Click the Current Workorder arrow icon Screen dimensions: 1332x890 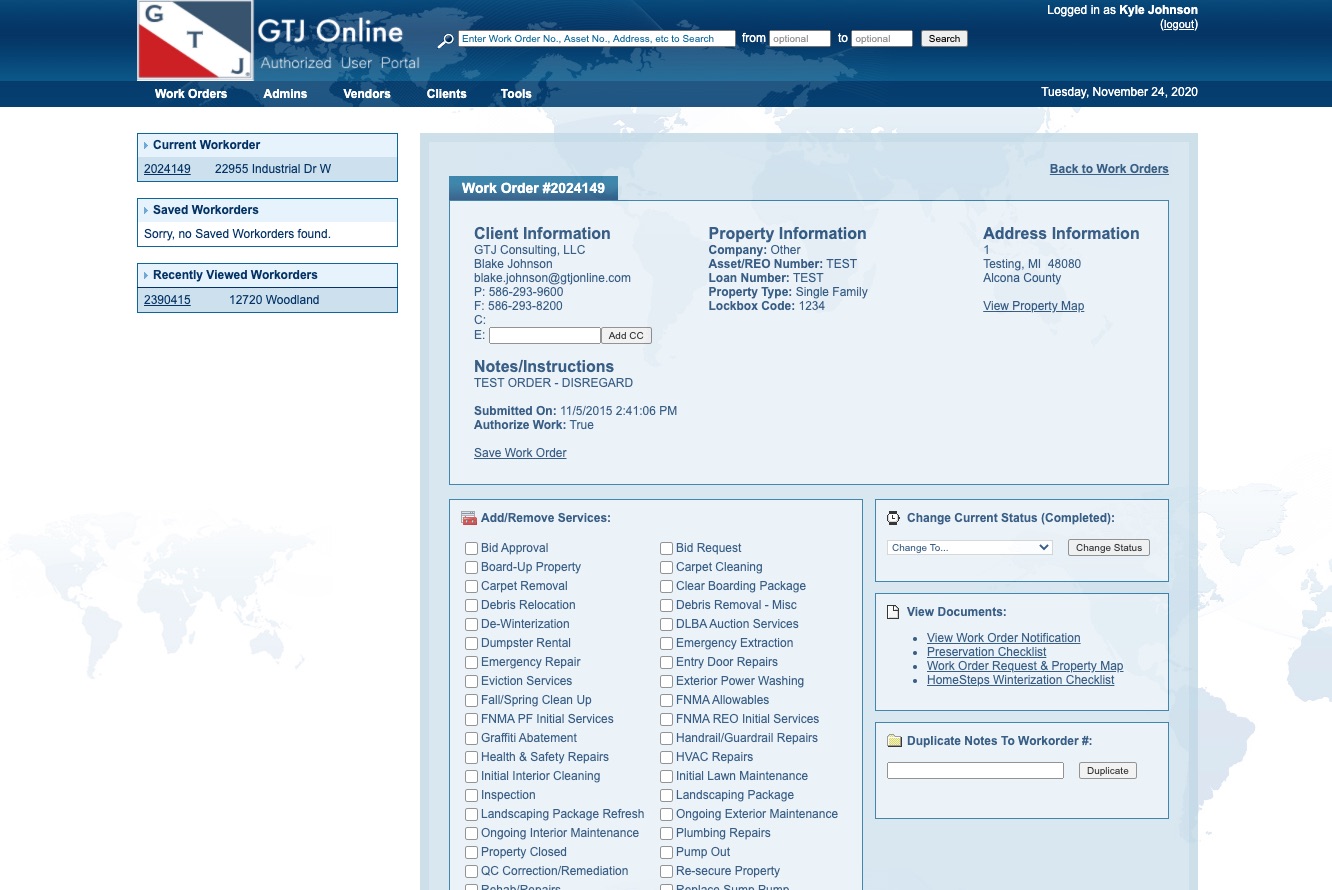click(x=146, y=145)
